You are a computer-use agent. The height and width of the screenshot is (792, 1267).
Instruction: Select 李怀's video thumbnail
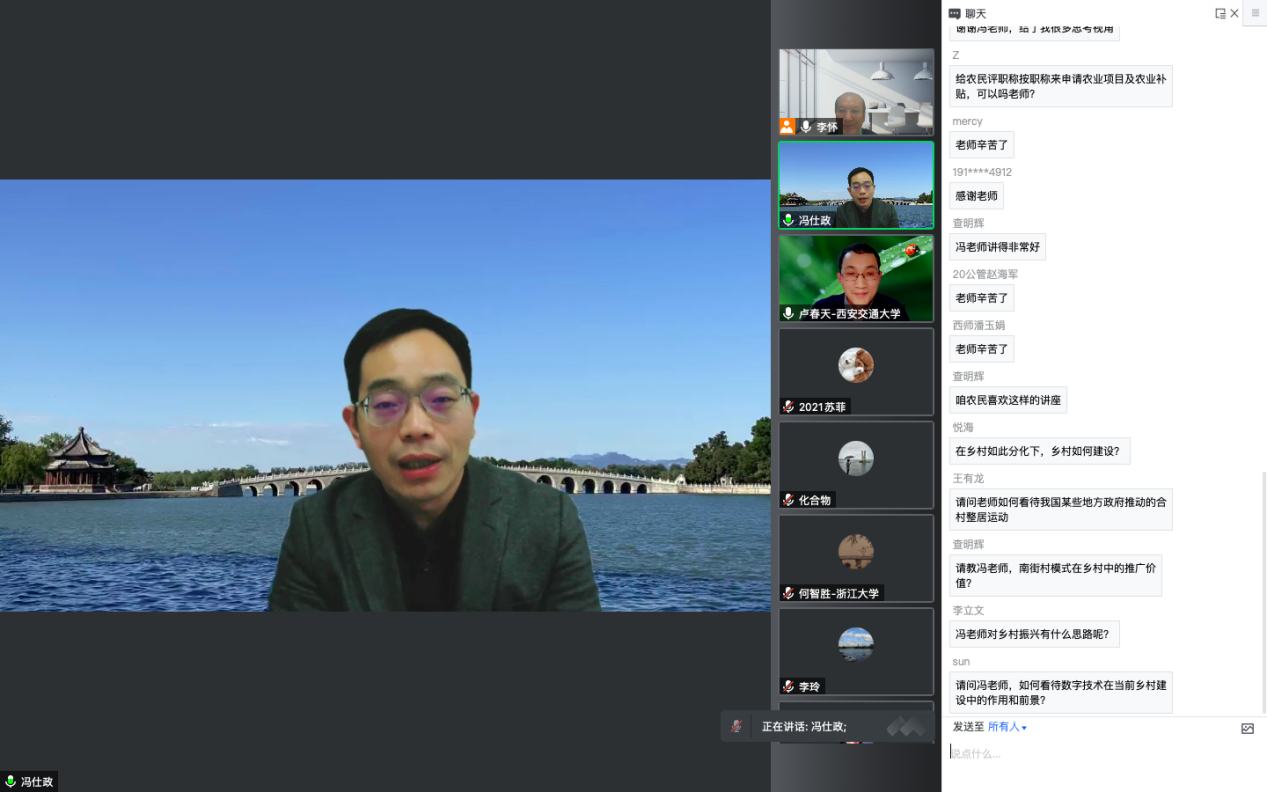tap(856, 90)
